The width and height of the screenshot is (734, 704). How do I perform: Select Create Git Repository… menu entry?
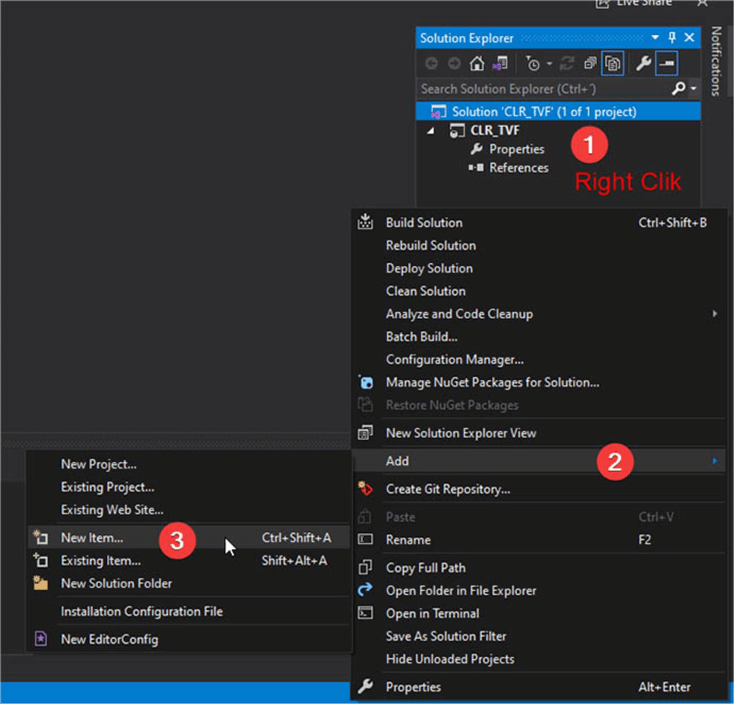pos(448,489)
